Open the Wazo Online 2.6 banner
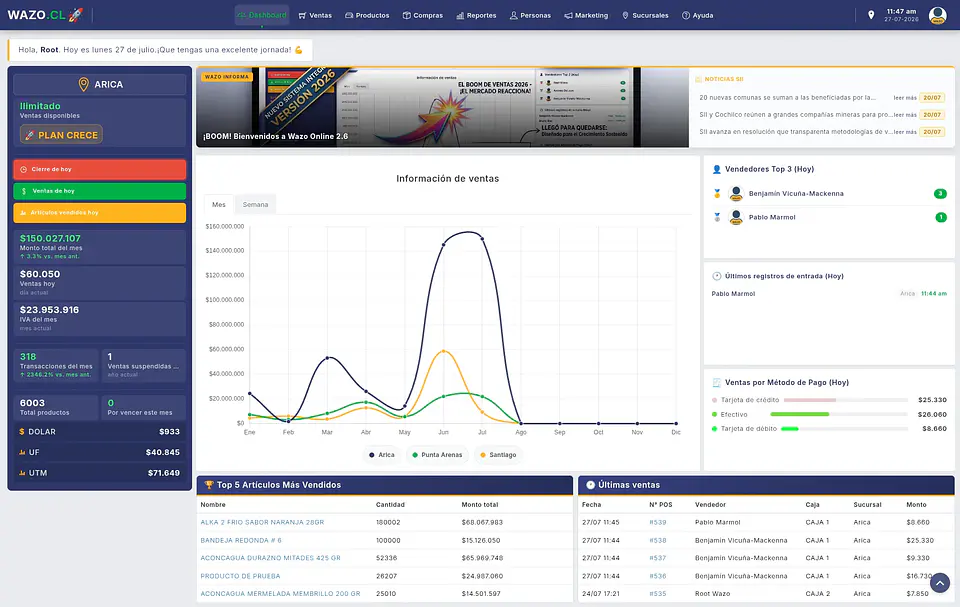 [442, 107]
